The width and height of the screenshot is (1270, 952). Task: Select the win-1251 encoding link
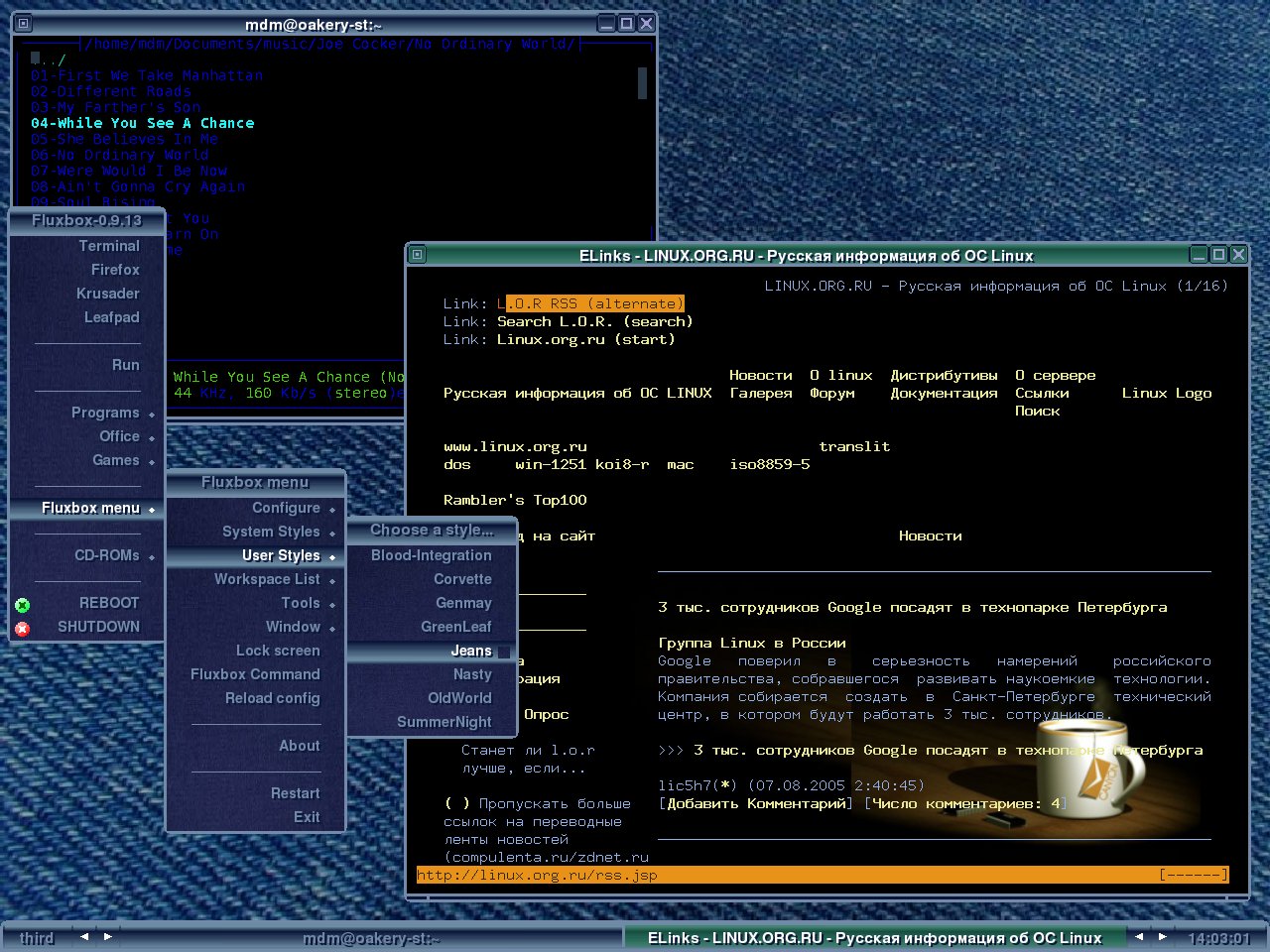click(551, 464)
